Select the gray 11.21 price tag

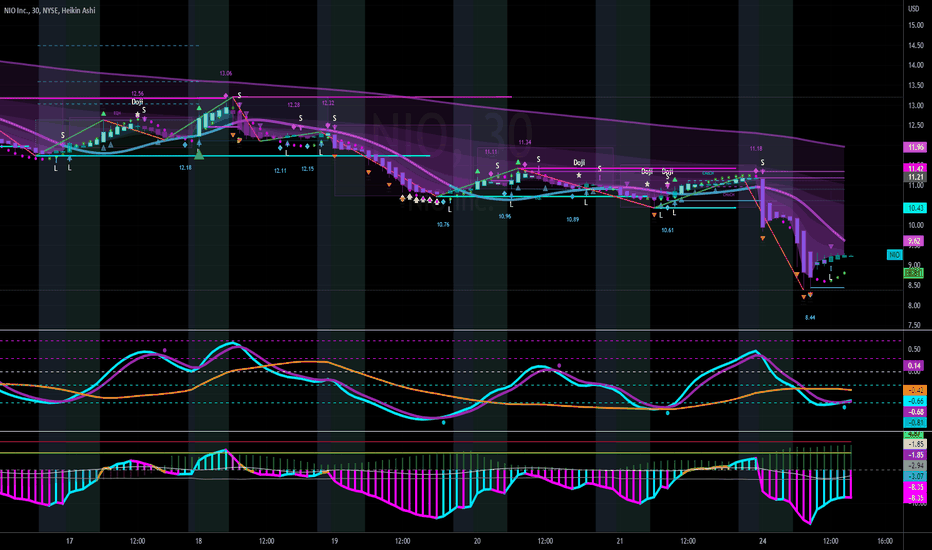click(x=915, y=177)
